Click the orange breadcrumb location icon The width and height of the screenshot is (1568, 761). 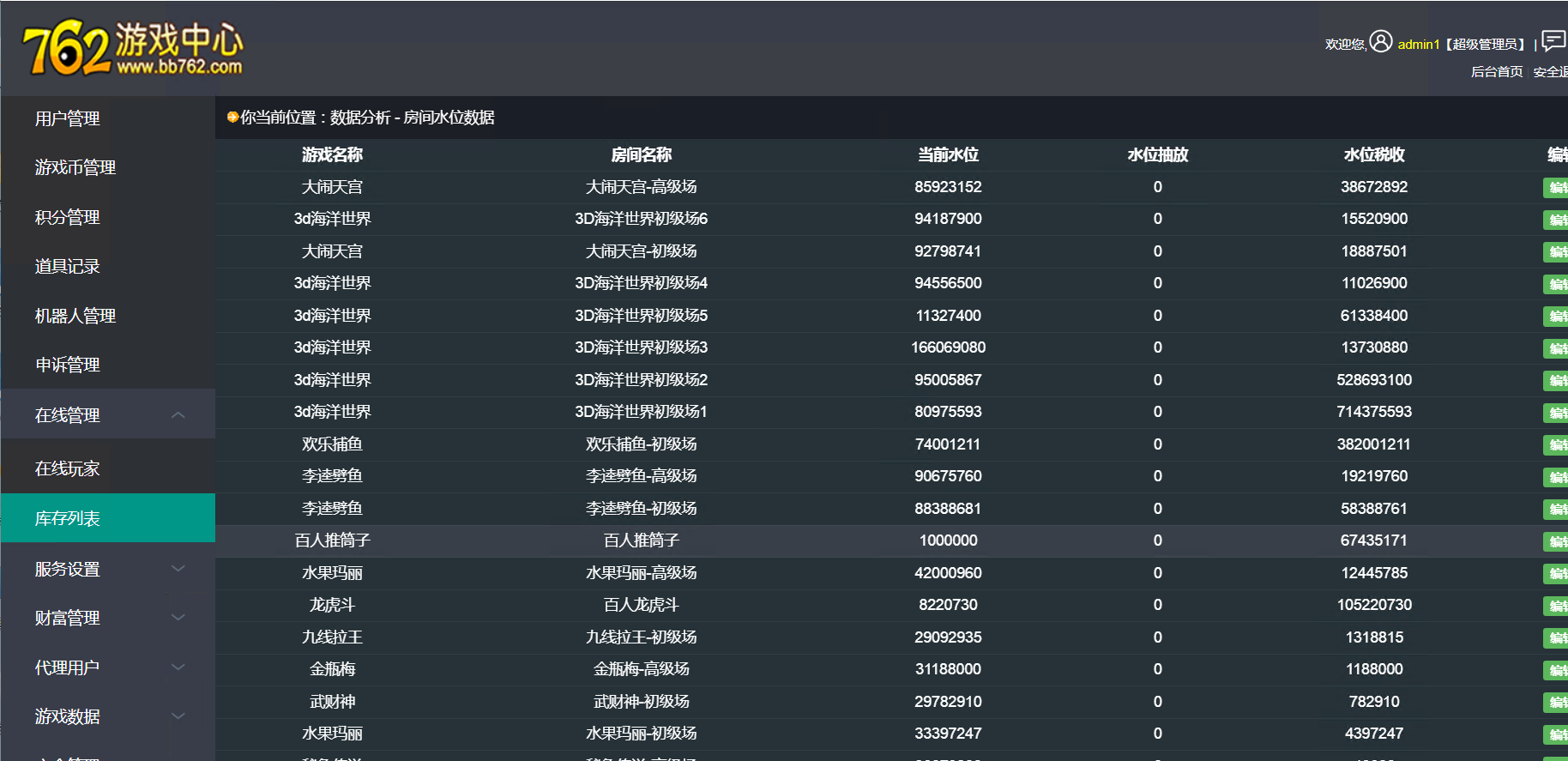(232, 118)
